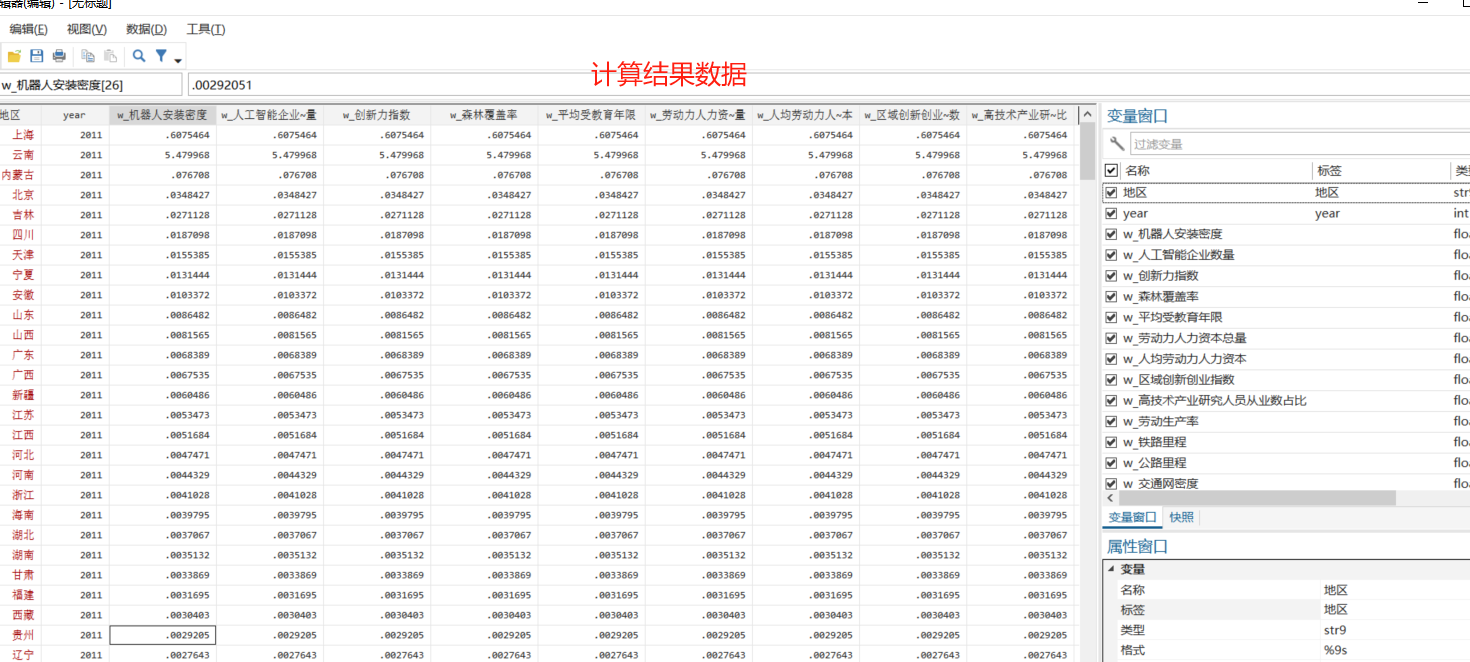Select the w_机器人安装密度 column header

pos(162,115)
